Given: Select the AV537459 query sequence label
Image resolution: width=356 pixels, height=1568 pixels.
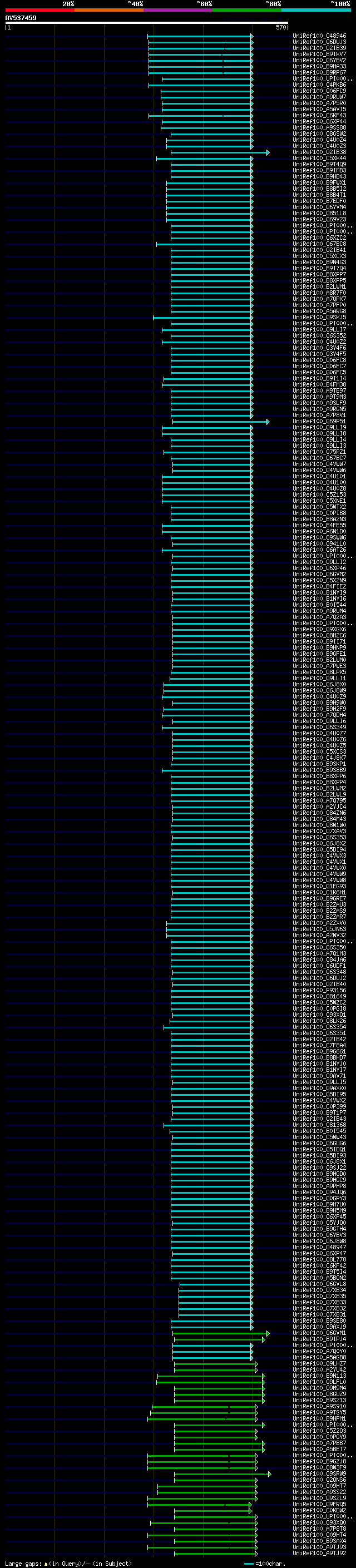Looking at the screenshot, I should coord(21,18).
